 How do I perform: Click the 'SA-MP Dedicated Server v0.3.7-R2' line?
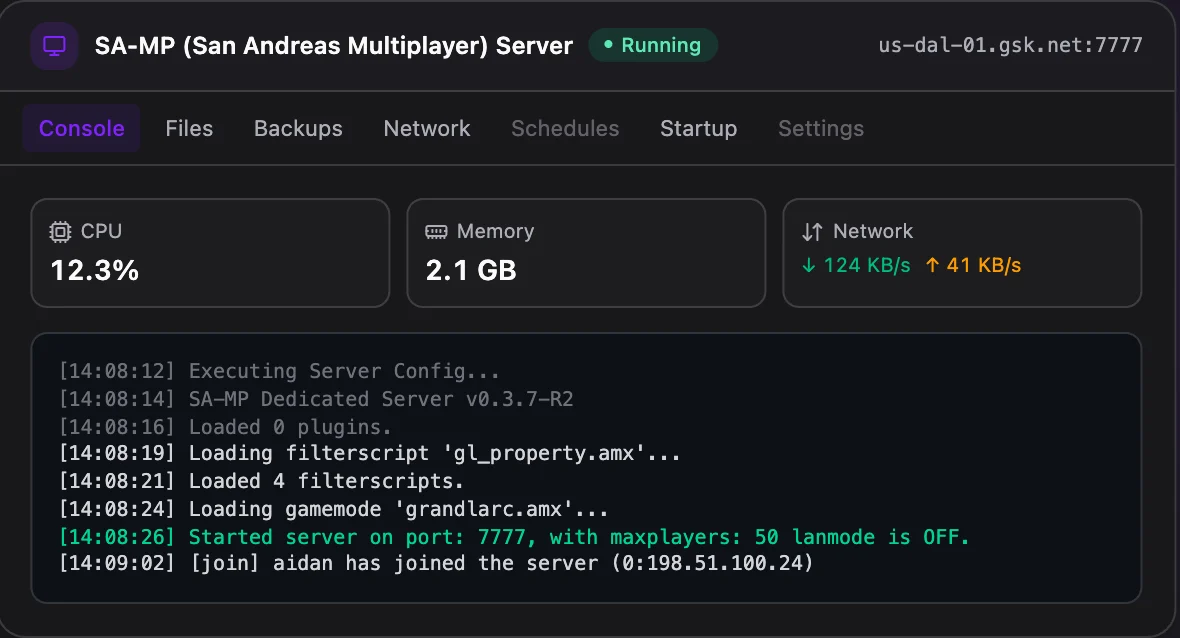(x=316, y=399)
